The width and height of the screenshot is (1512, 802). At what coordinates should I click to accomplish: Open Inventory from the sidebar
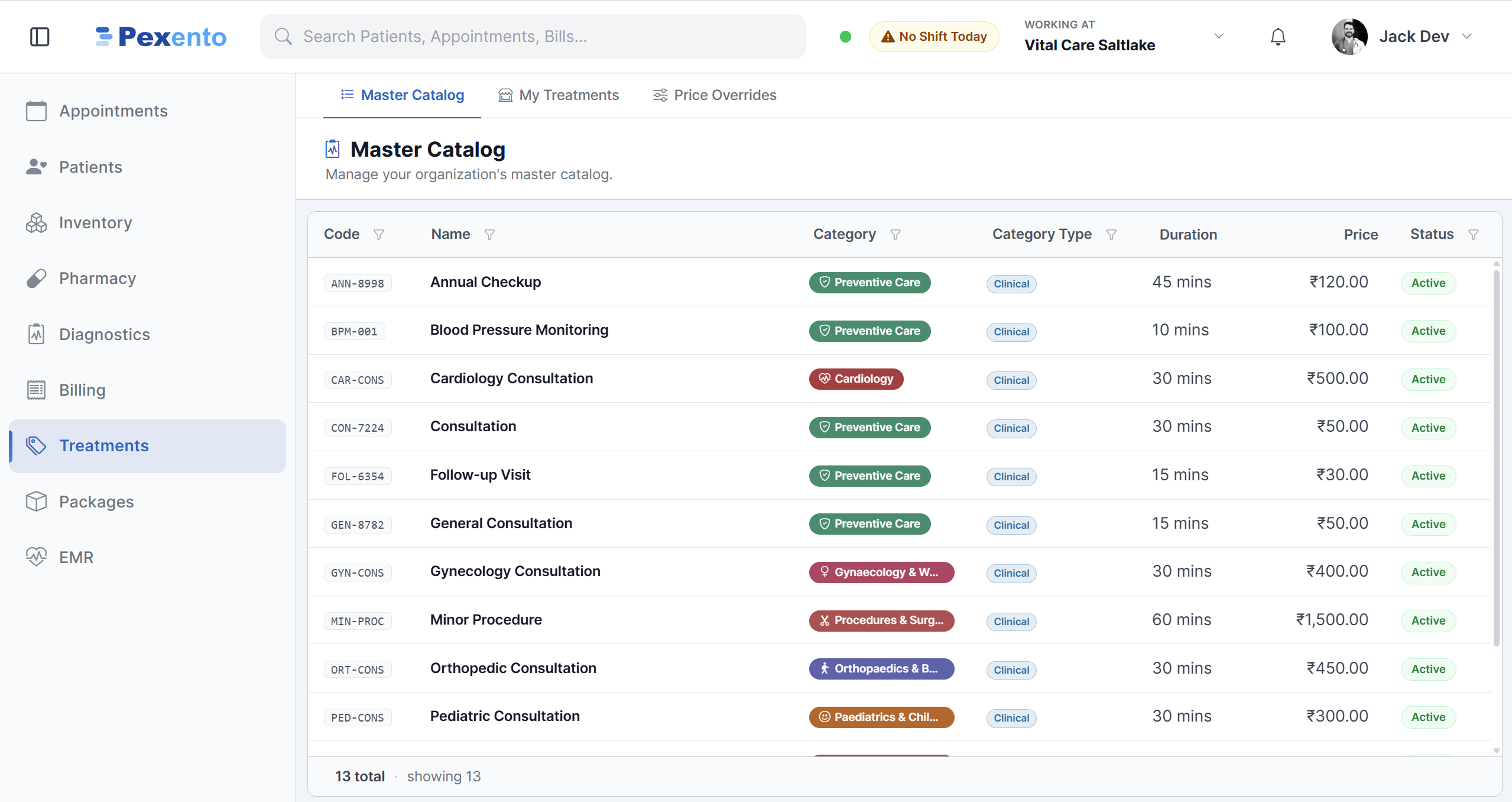147,223
